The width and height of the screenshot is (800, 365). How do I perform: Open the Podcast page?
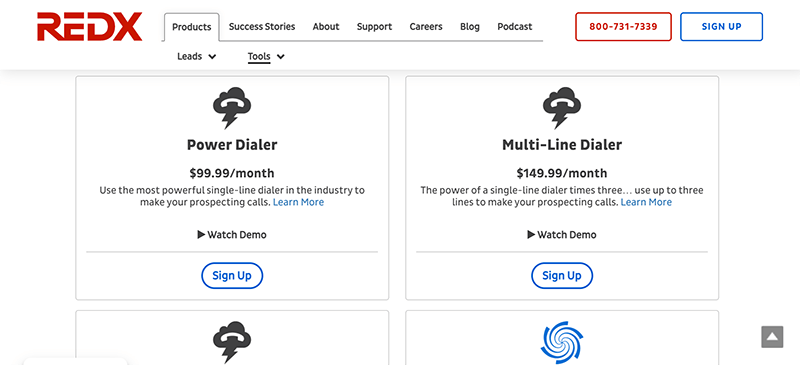pos(515,27)
